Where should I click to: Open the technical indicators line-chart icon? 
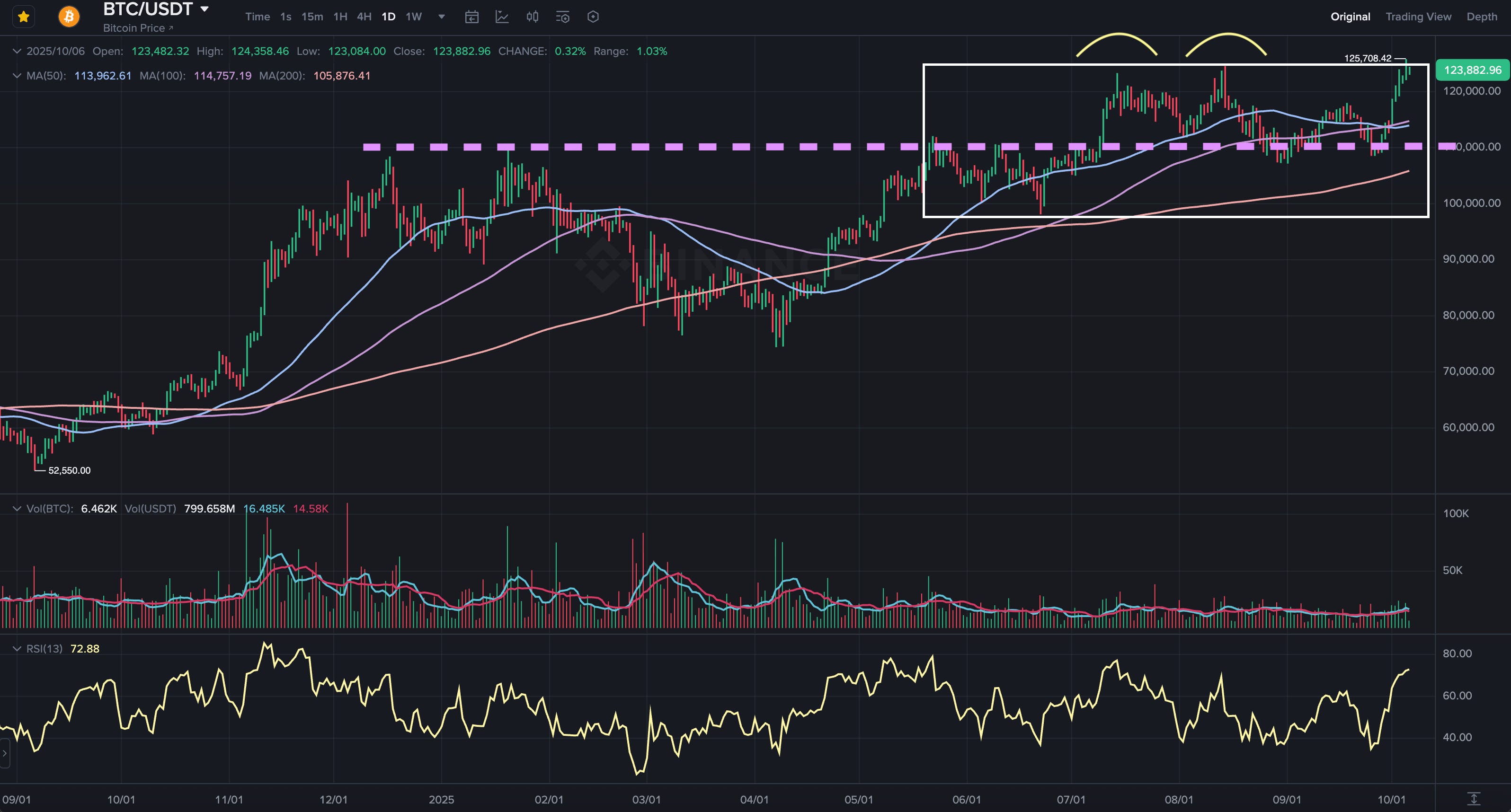tap(502, 17)
